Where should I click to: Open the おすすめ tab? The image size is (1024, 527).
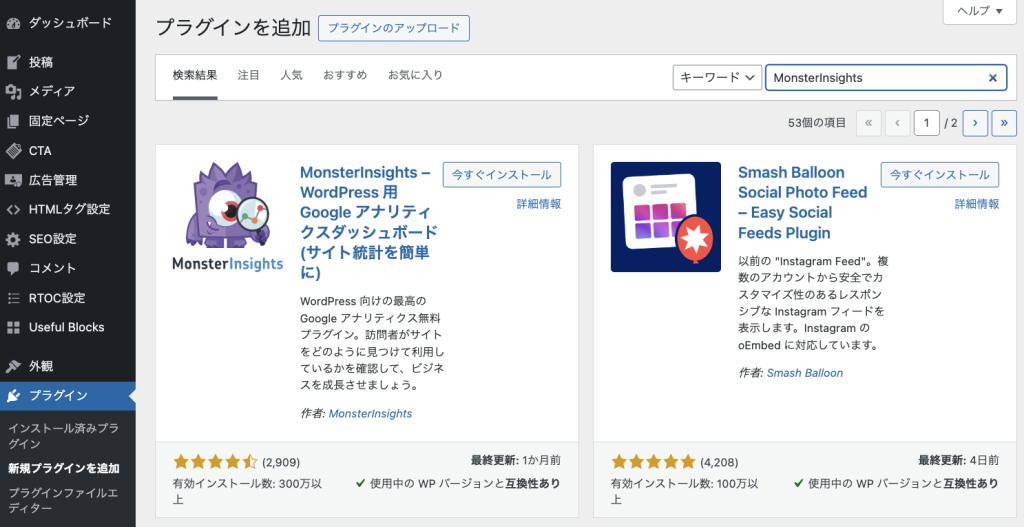click(345, 75)
